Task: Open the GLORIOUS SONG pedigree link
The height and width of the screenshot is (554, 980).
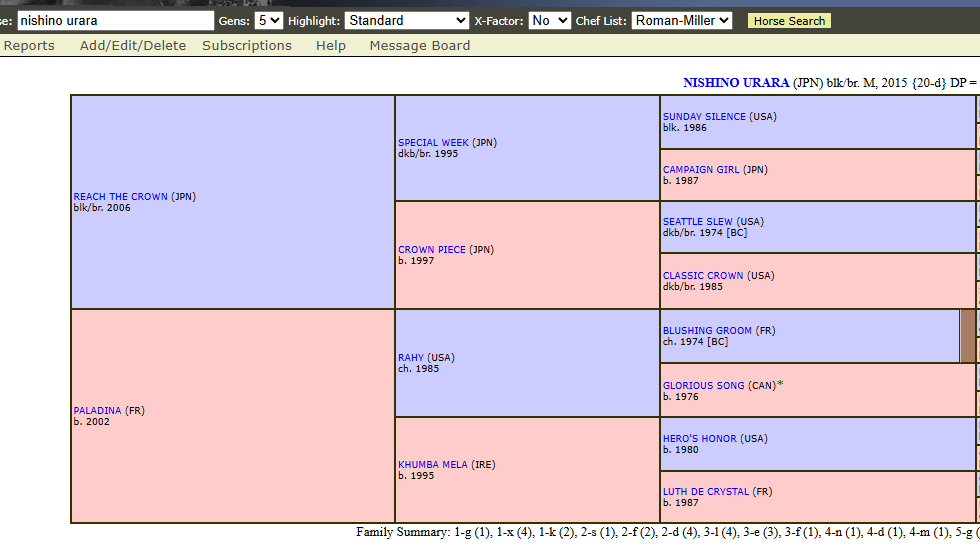Action: point(704,386)
